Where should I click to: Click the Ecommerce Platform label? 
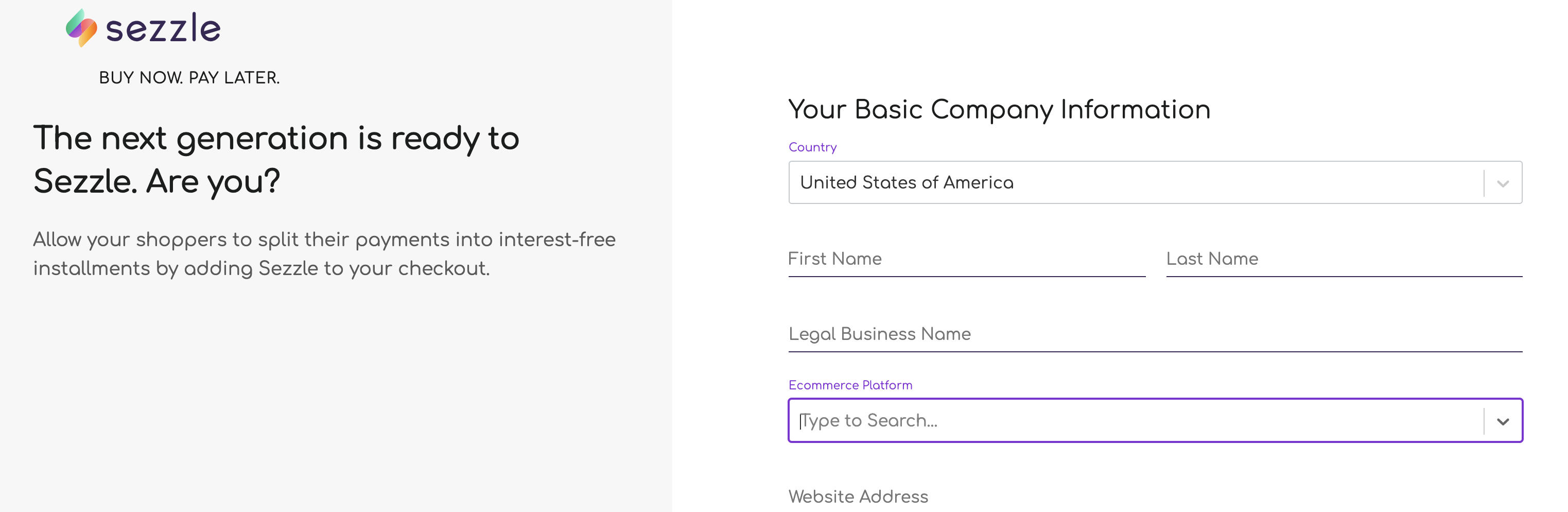(x=850, y=385)
